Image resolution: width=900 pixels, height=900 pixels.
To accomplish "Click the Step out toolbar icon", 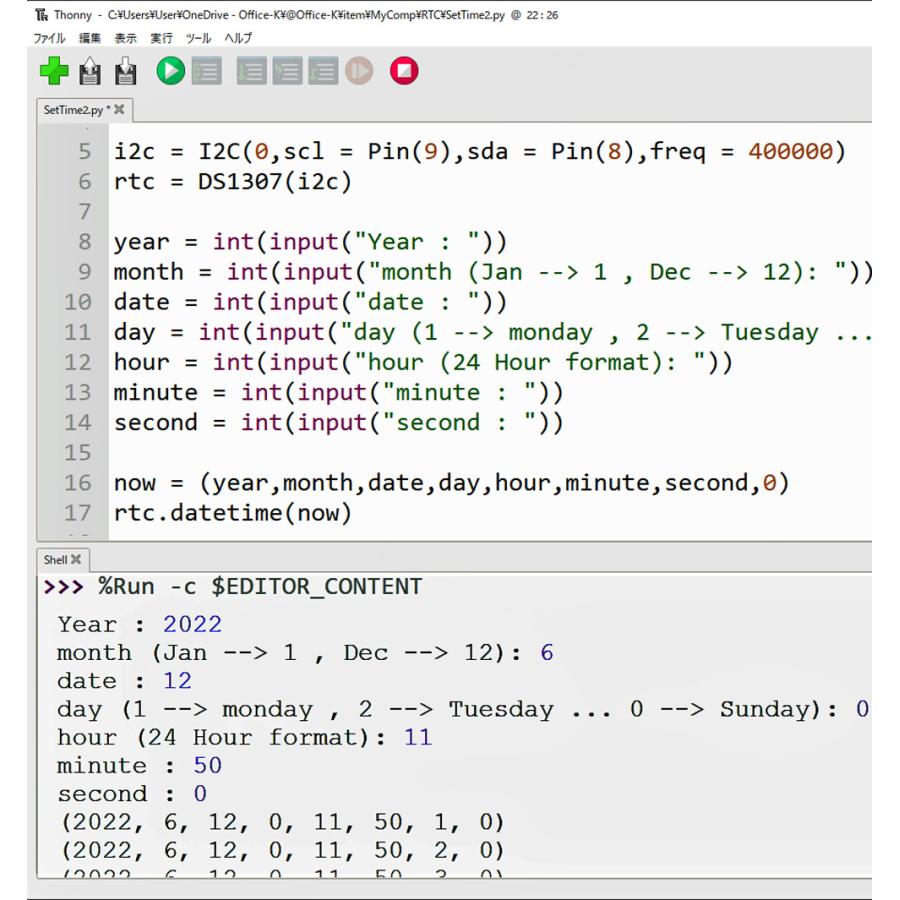I will tap(323, 72).
